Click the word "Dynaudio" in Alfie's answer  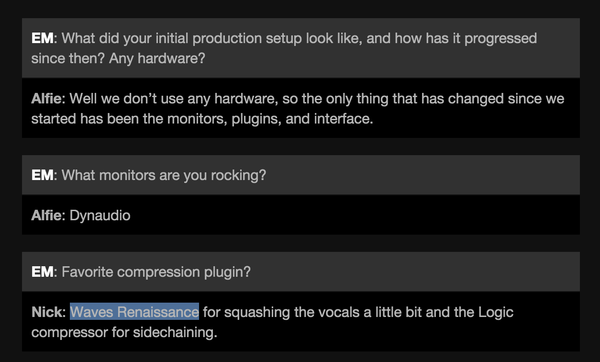pyautogui.click(x=100, y=215)
